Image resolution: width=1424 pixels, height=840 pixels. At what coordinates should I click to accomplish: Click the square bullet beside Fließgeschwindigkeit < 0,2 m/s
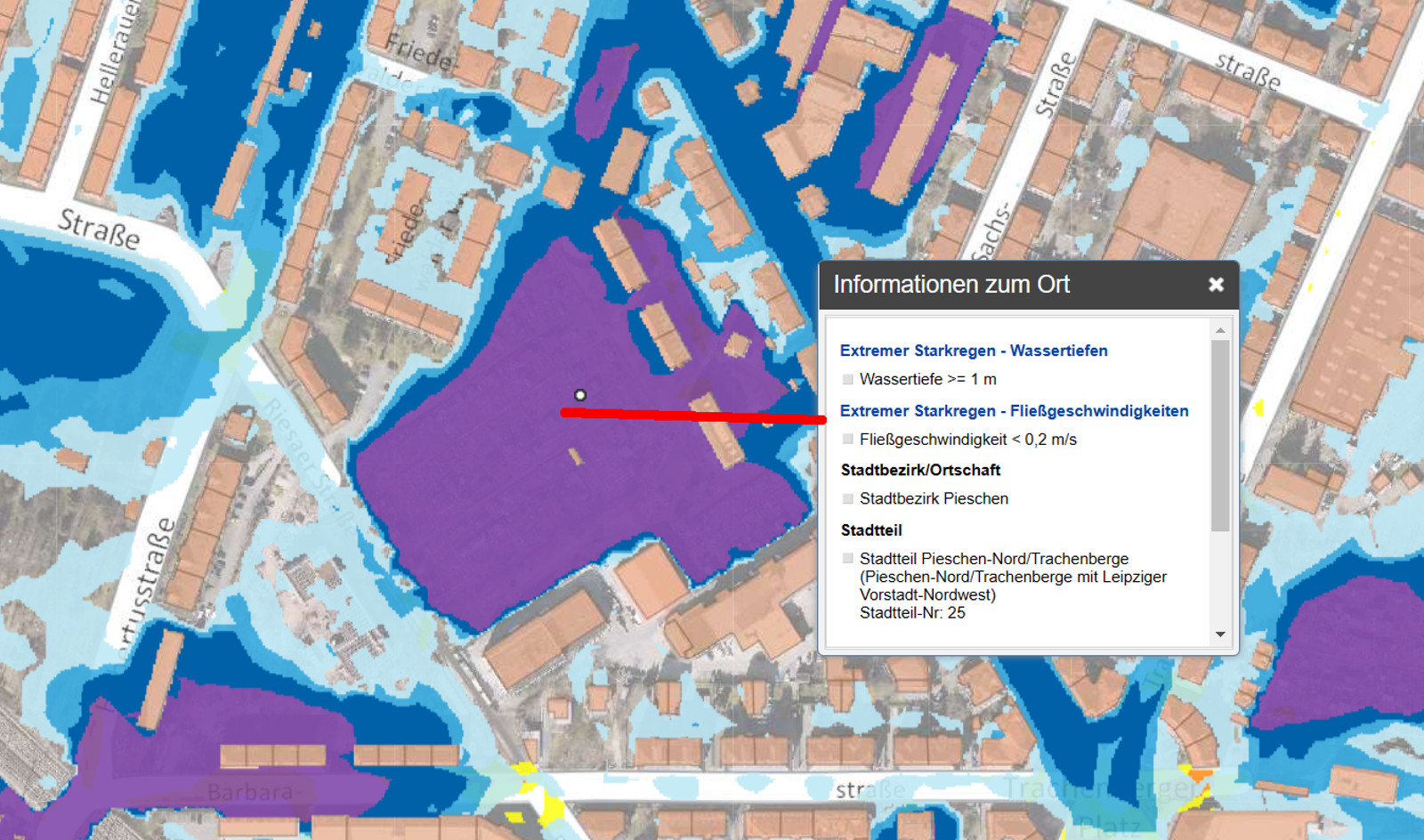[x=847, y=440]
